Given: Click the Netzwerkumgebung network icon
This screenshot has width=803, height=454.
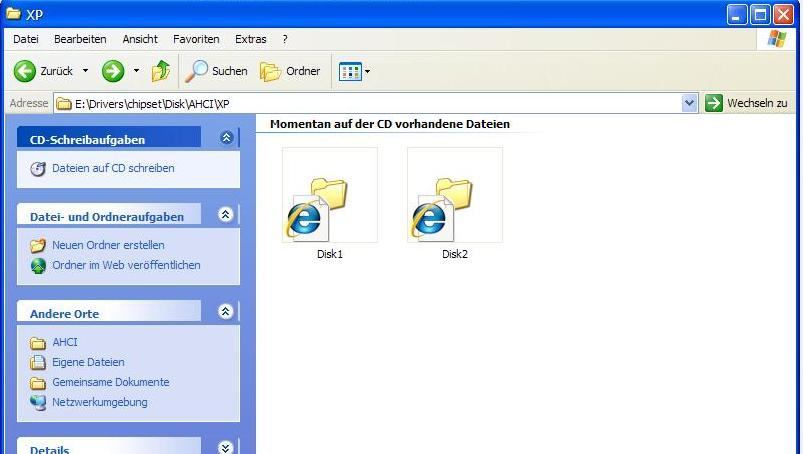Looking at the screenshot, I should click(x=38, y=403).
